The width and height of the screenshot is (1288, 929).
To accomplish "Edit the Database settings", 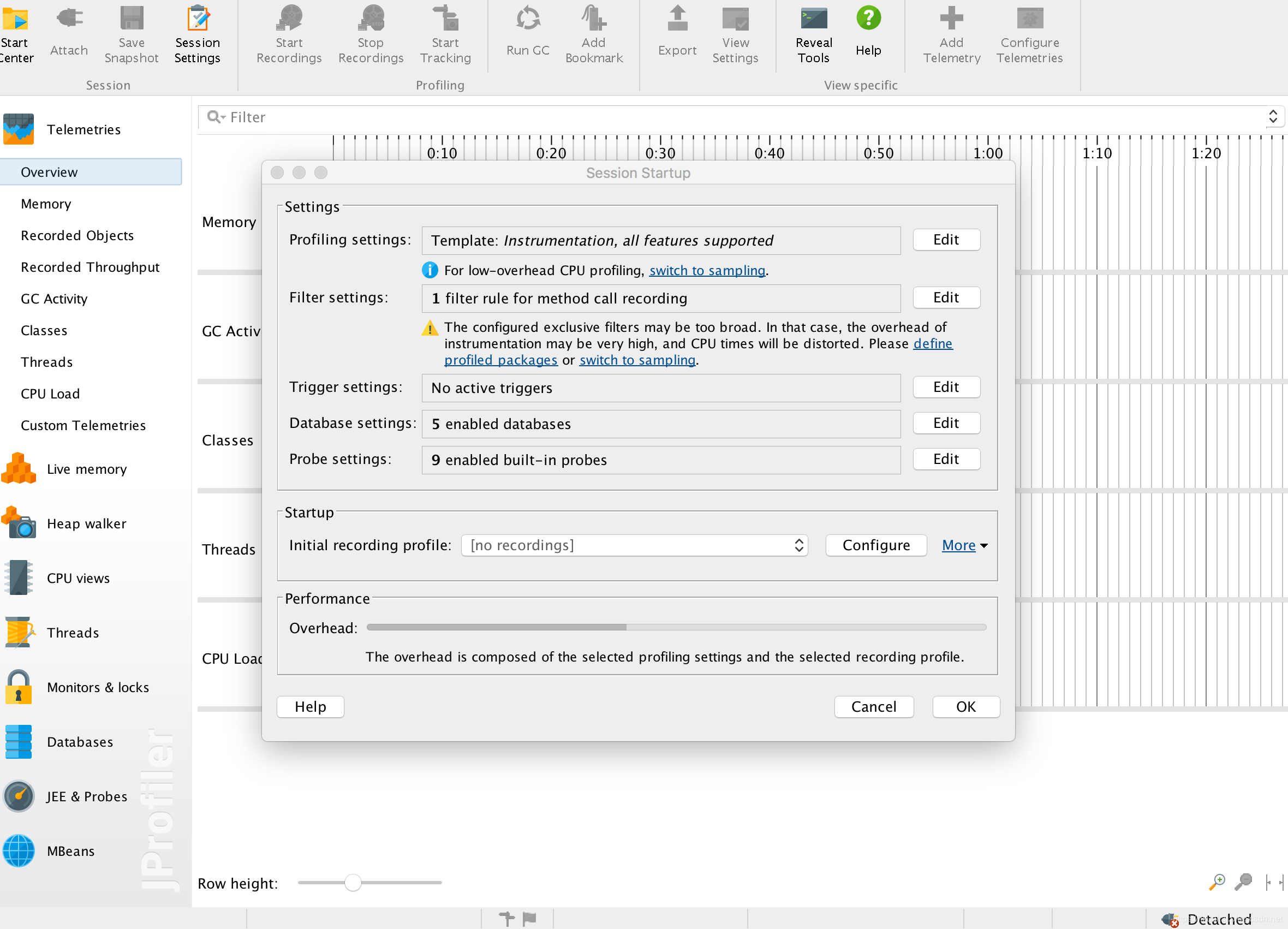I will tap(946, 423).
